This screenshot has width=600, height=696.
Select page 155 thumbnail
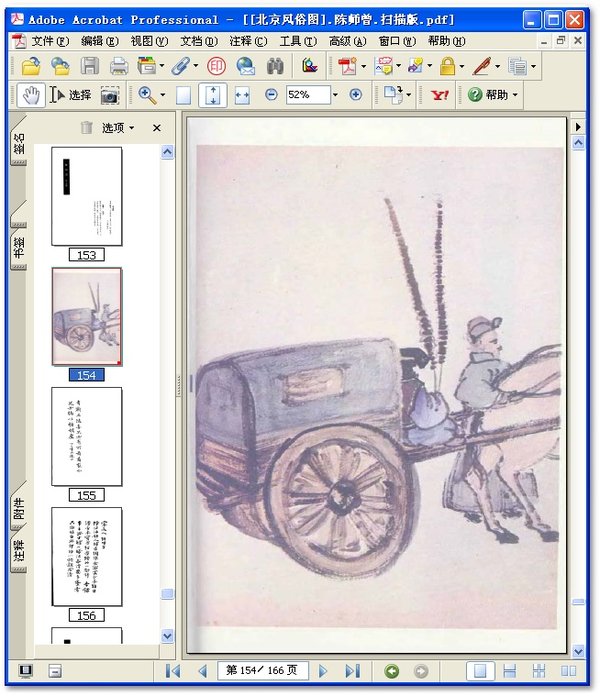[x=87, y=437]
